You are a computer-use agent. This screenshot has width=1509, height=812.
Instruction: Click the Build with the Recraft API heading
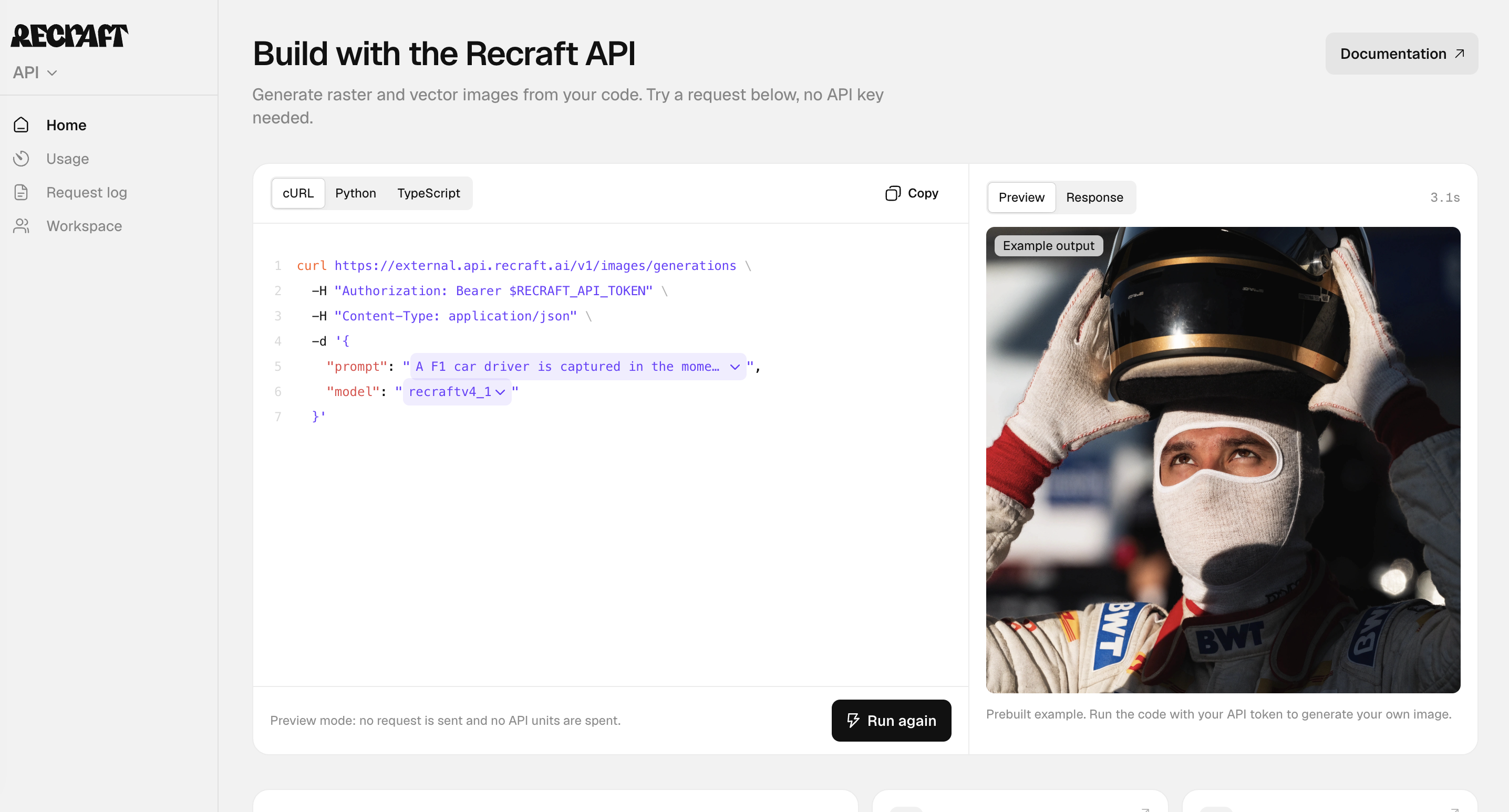pos(444,54)
